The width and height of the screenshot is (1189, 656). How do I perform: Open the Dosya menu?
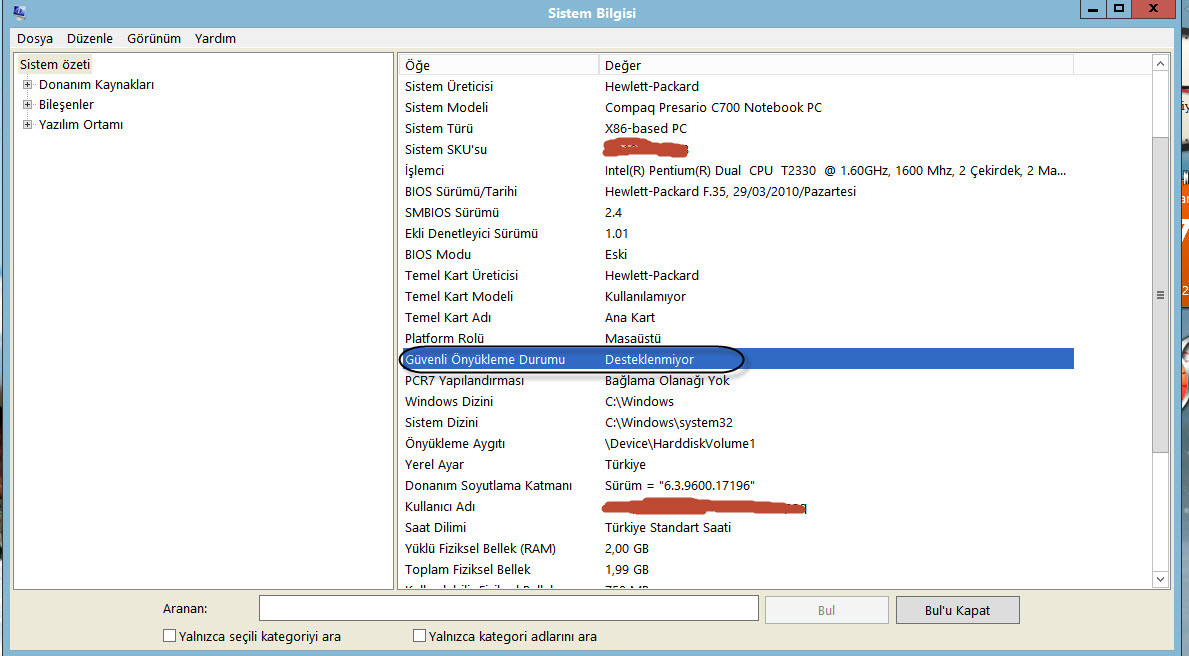(35, 39)
